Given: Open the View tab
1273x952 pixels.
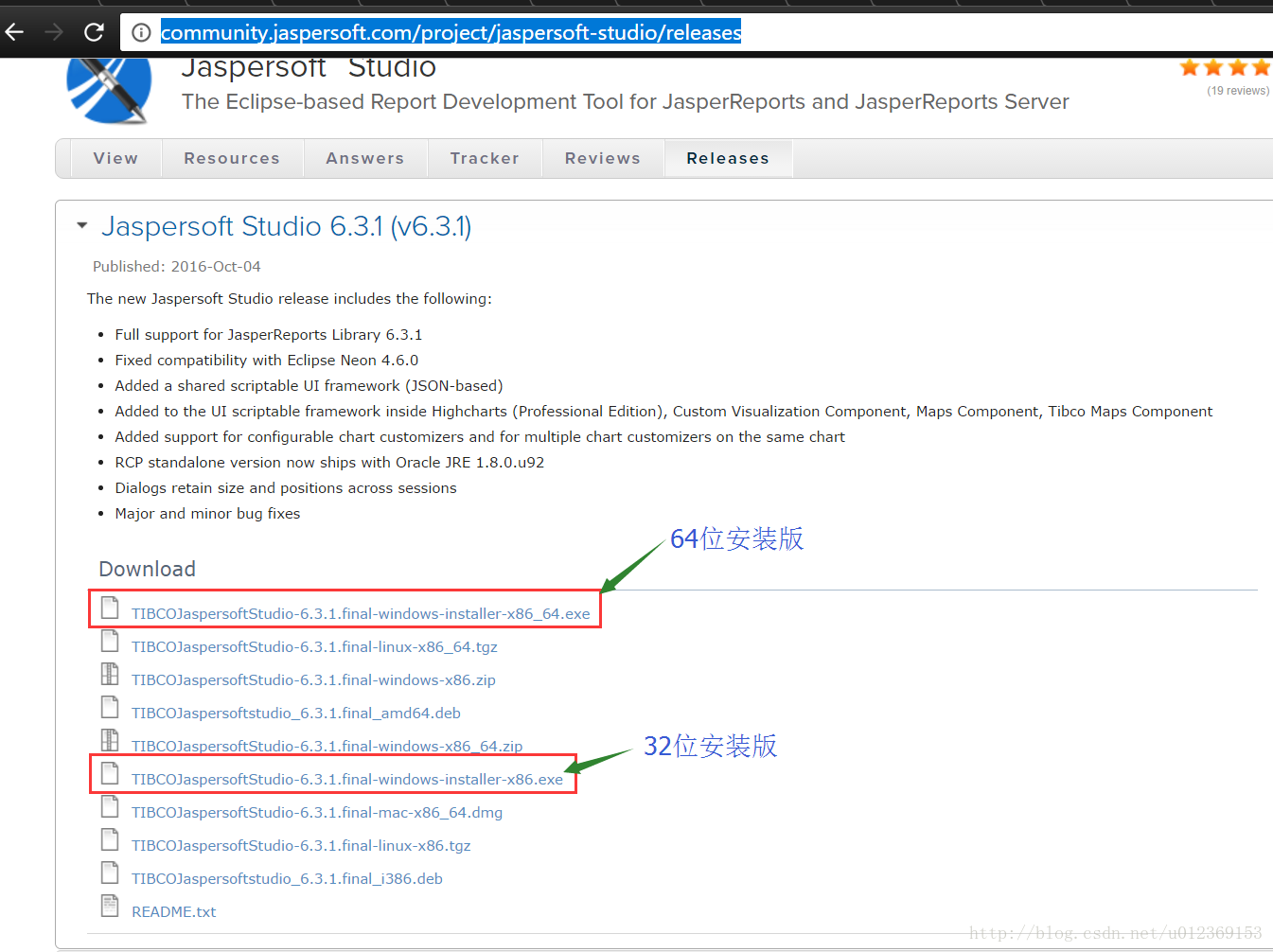Looking at the screenshot, I should (115, 158).
